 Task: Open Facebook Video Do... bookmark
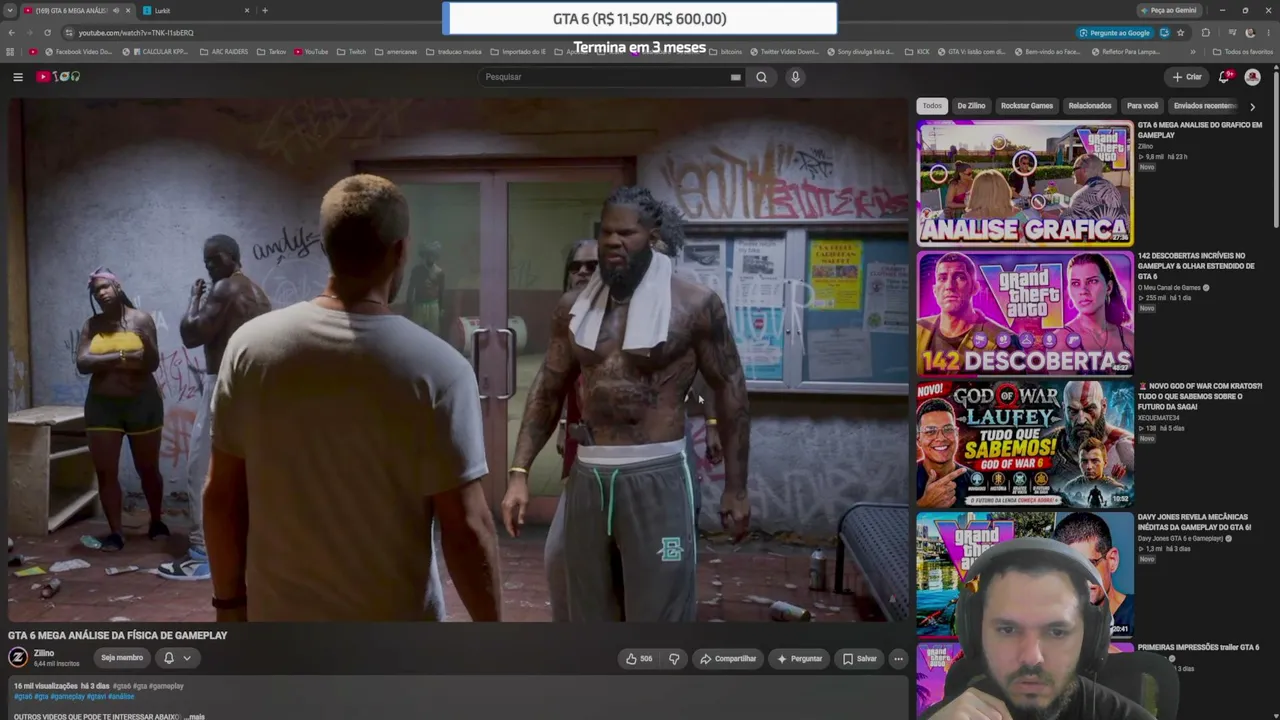tap(77, 52)
